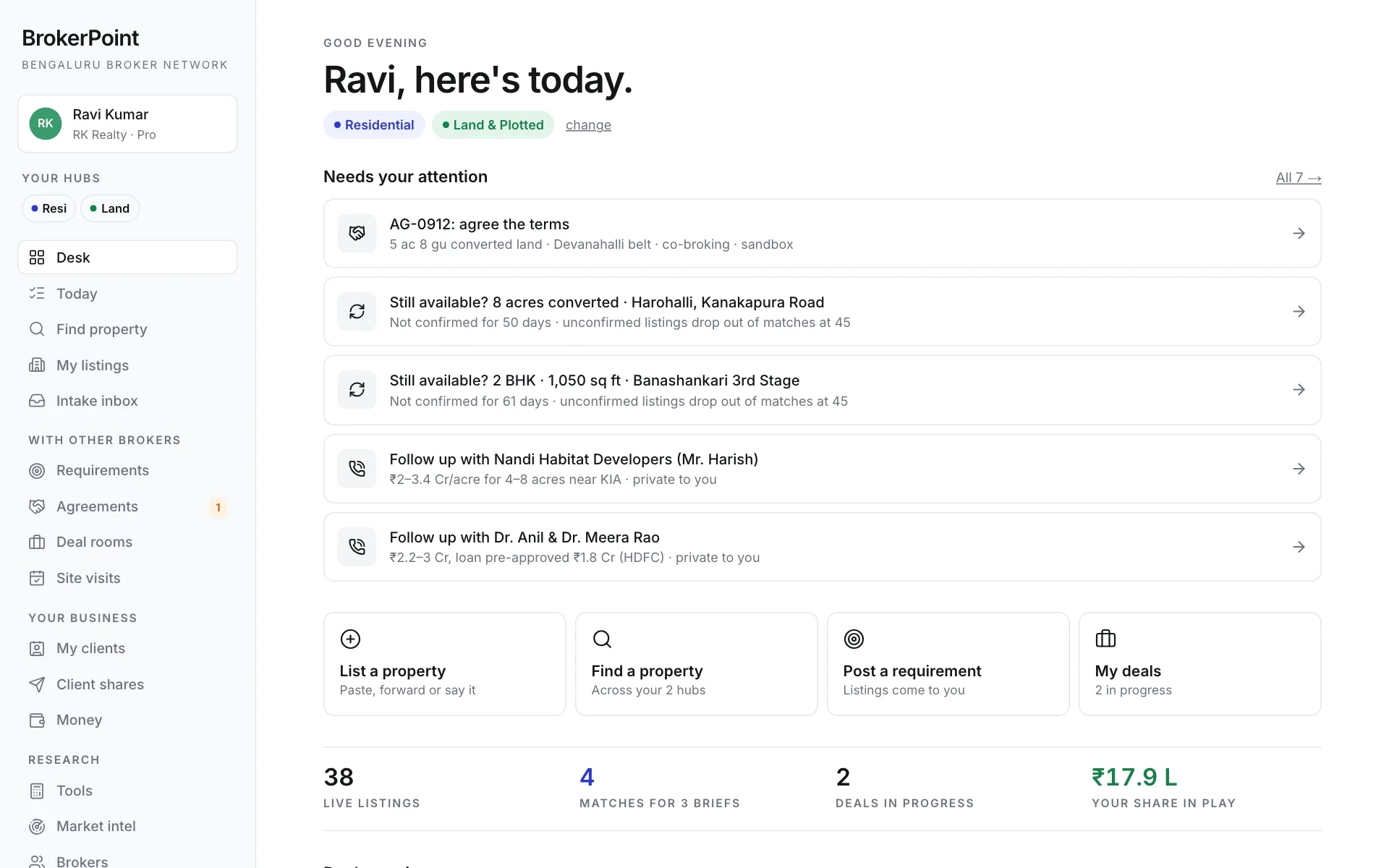This screenshot has width=1389, height=868.
Task: Click the Tools calculator icon in sidebar
Action: coord(37,791)
